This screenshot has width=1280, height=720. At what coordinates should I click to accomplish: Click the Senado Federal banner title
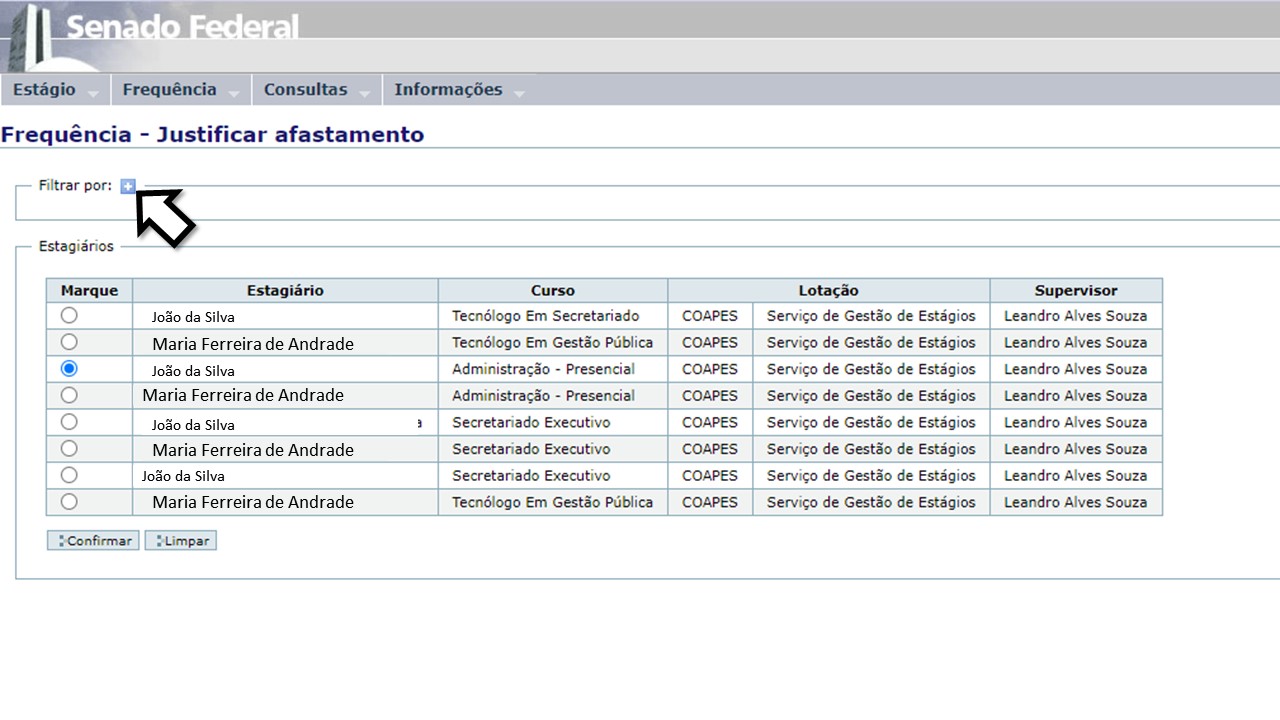coord(182,26)
